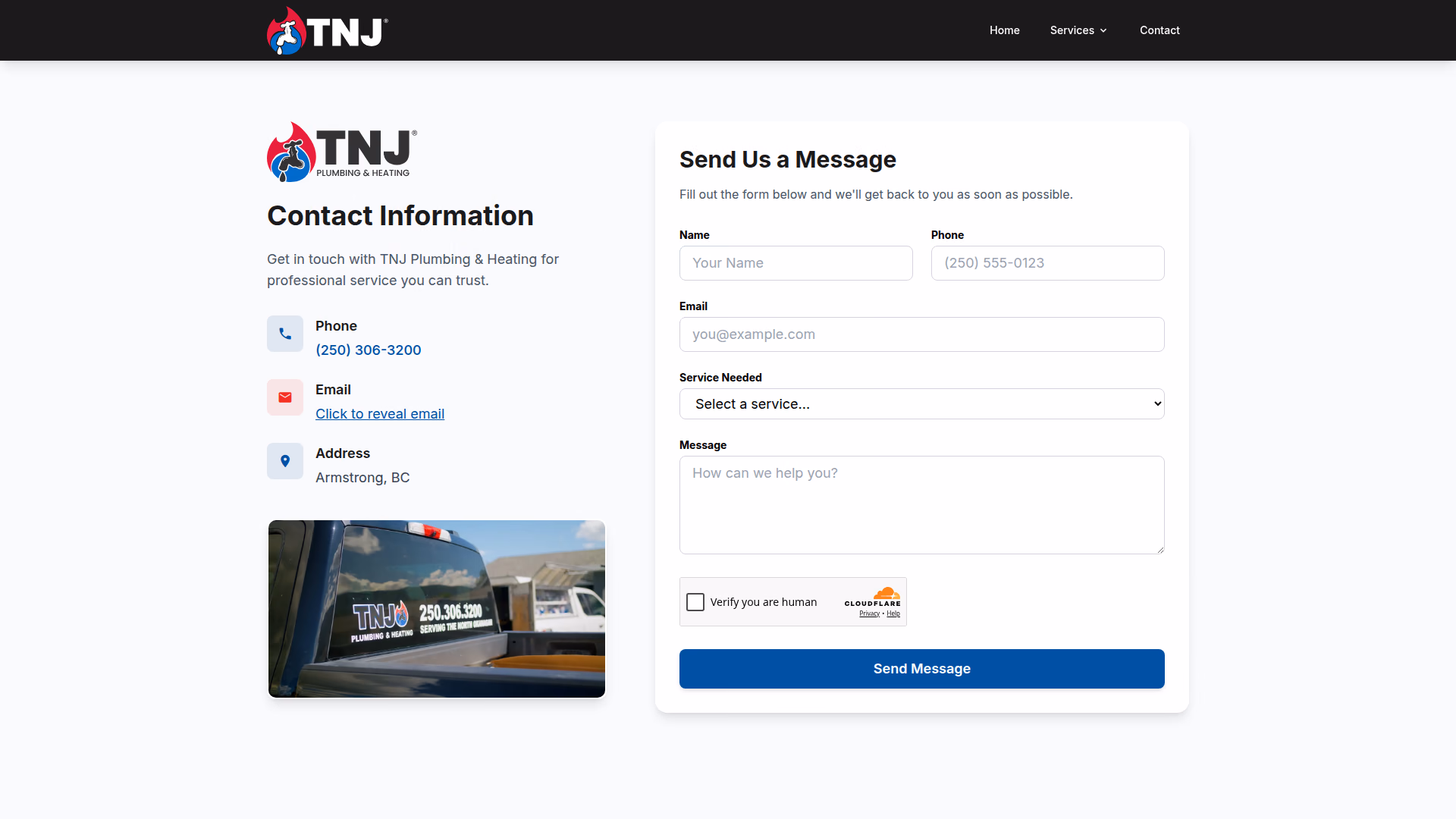Image resolution: width=1456 pixels, height=819 pixels.
Task: Click to reveal email link
Action: pos(380,413)
